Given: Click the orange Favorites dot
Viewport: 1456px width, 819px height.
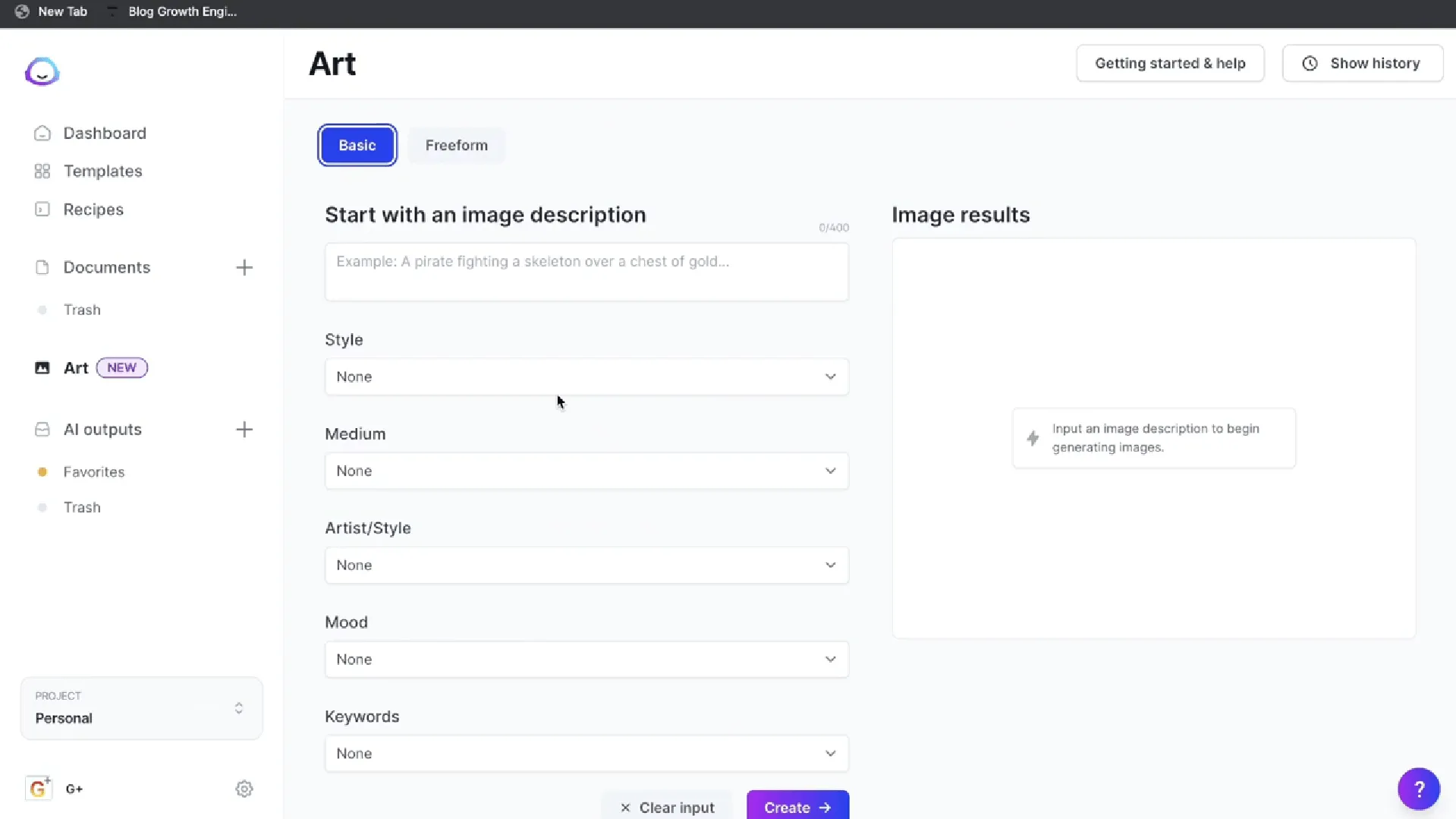Looking at the screenshot, I should point(42,472).
